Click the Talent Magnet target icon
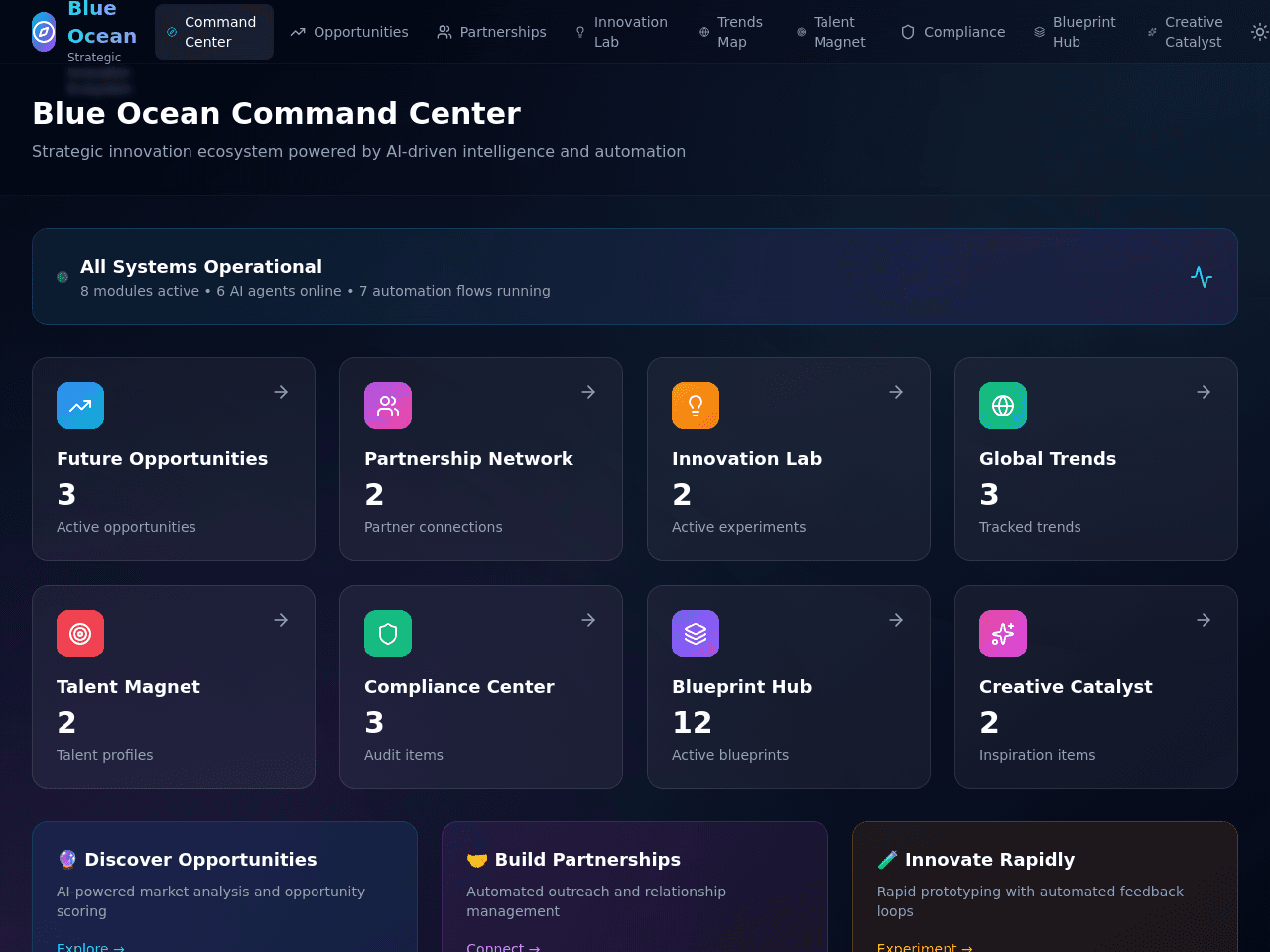Image resolution: width=1270 pixels, height=952 pixels. click(80, 634)
